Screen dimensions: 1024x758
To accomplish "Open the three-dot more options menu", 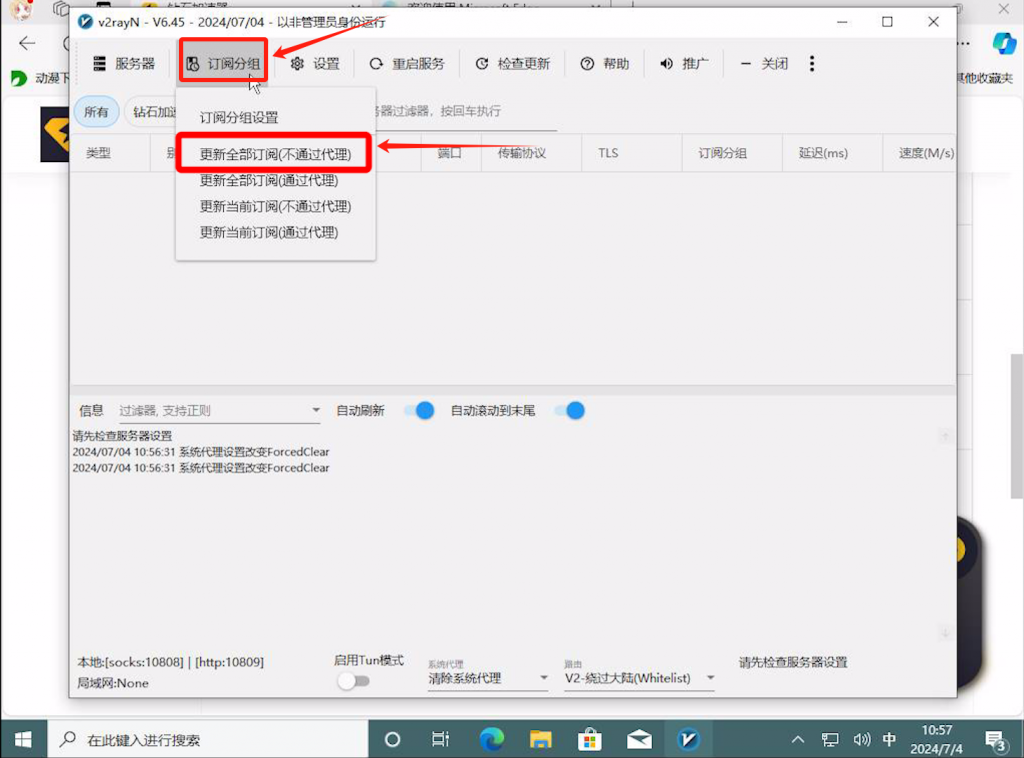I will [812, 63].
